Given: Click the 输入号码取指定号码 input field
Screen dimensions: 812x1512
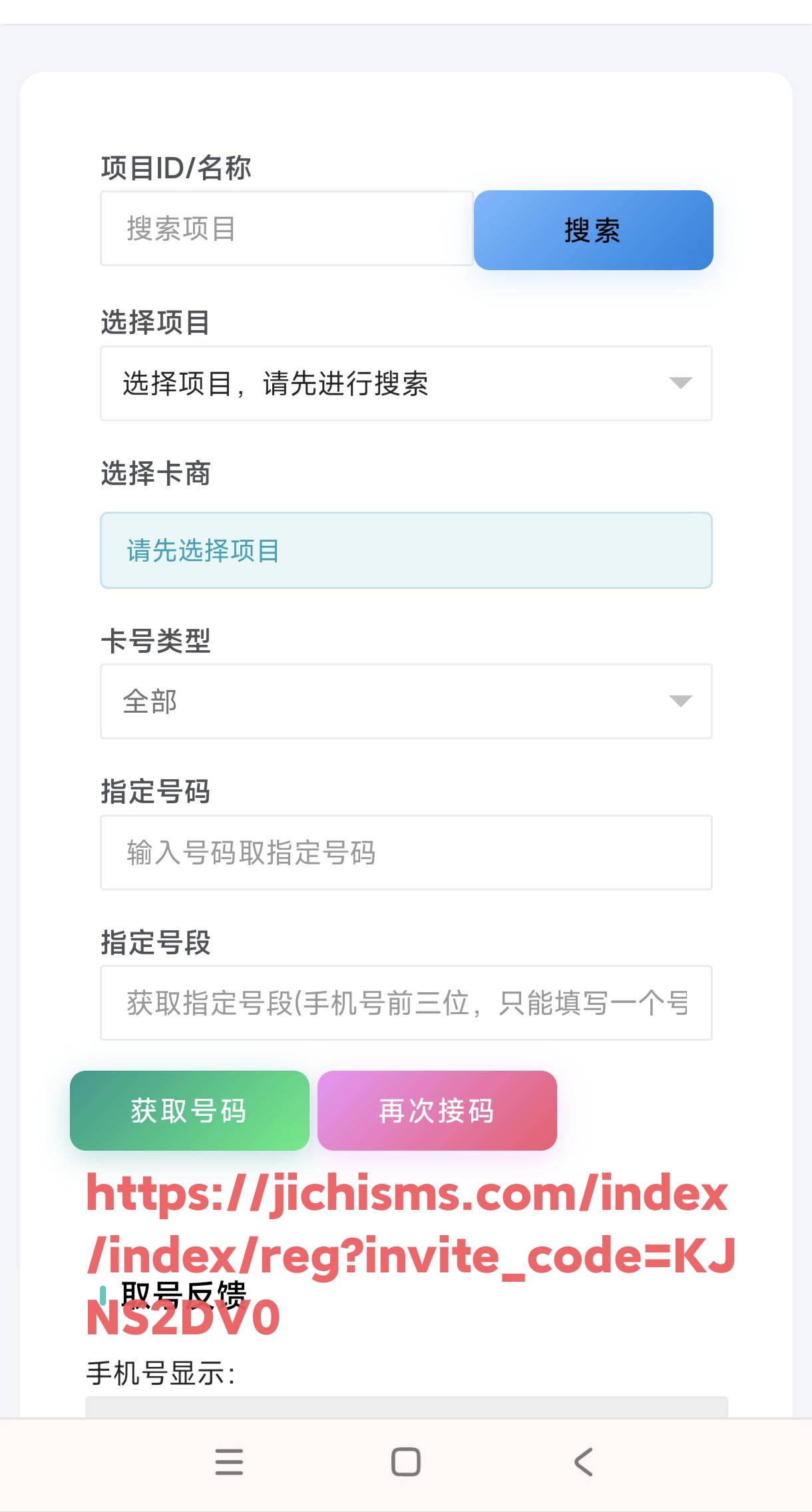Looking at the screenshot, I should coord(406,852).
